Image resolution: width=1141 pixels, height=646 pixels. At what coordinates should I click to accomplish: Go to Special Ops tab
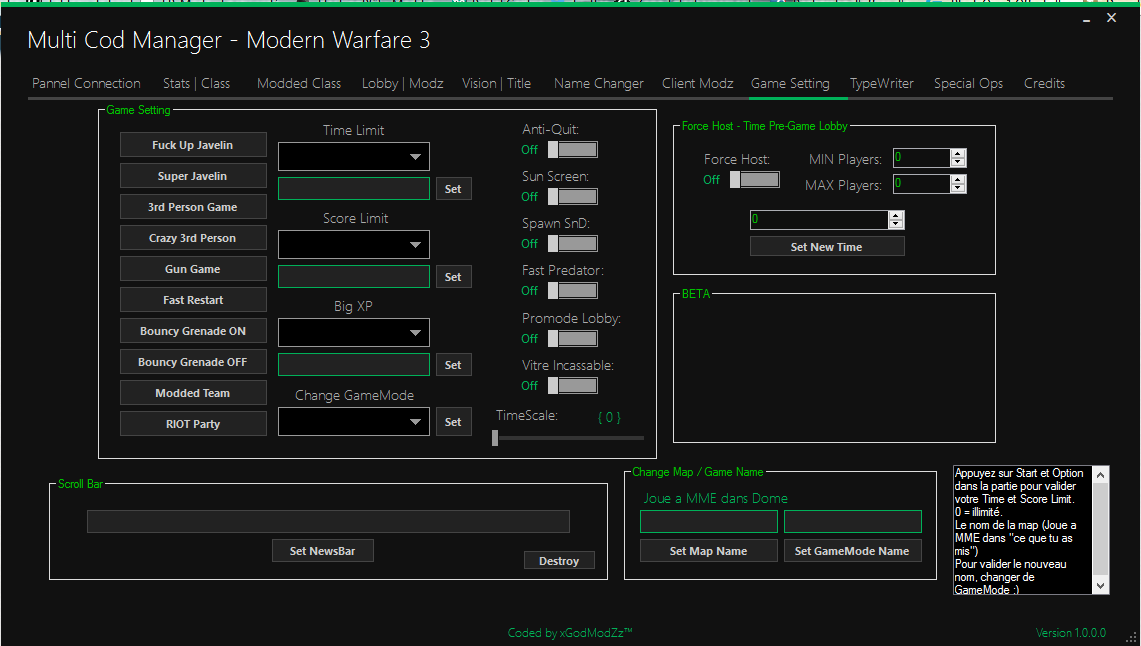tap(968, 84)
